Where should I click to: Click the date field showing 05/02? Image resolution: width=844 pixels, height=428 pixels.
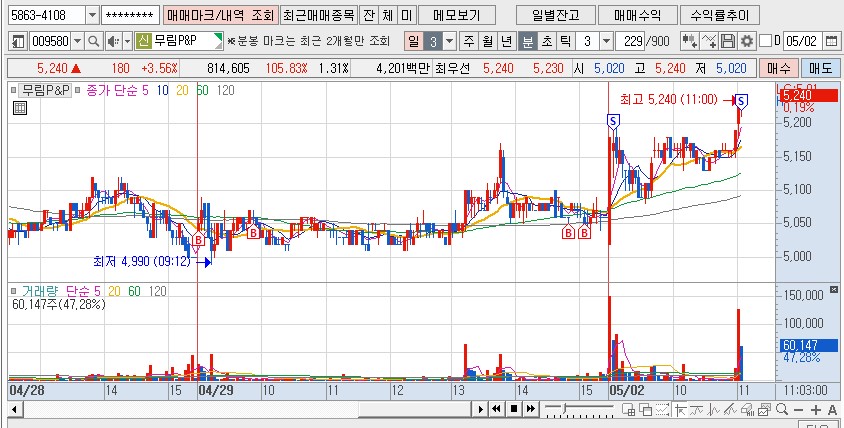point(802,41)
